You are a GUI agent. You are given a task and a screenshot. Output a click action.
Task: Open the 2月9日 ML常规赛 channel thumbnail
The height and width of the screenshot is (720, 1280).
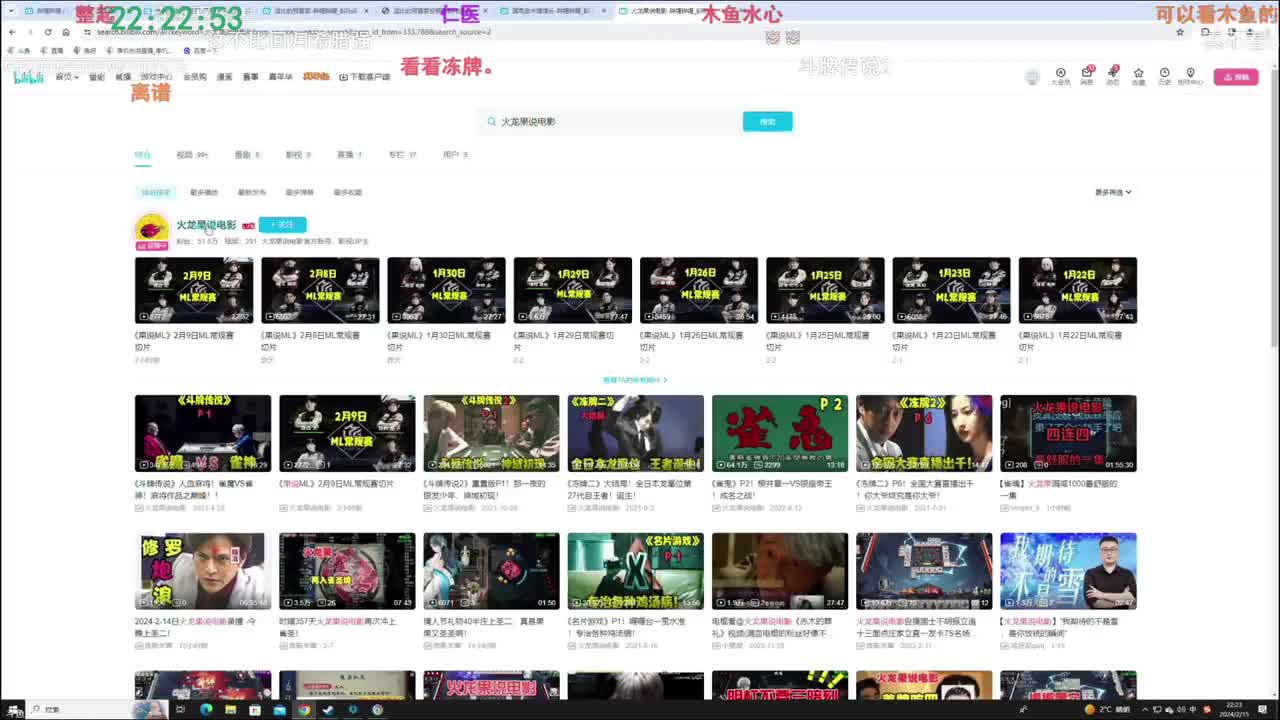coord(194,290)
